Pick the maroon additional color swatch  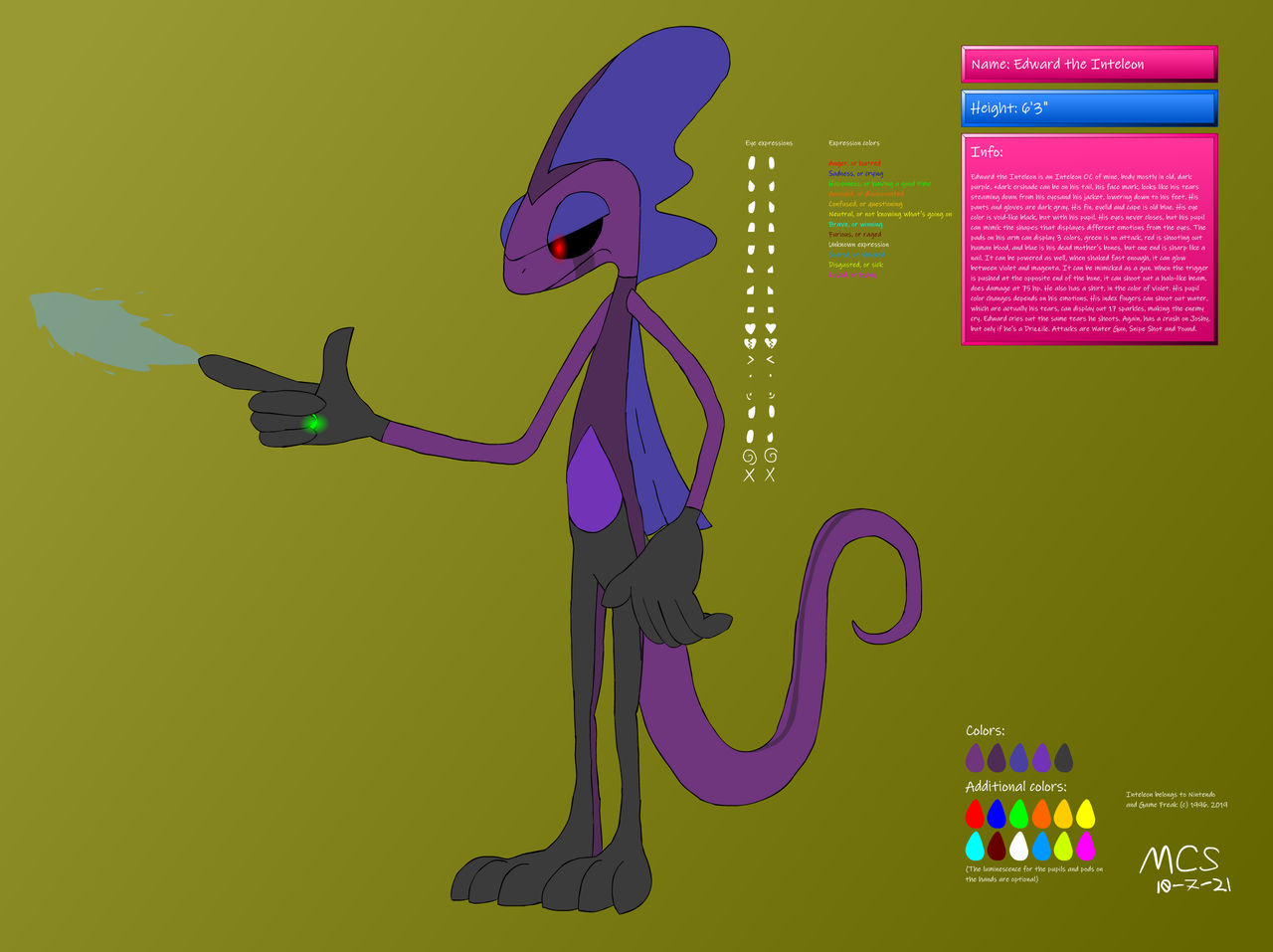pyautogui.click(x=997, y=846)
